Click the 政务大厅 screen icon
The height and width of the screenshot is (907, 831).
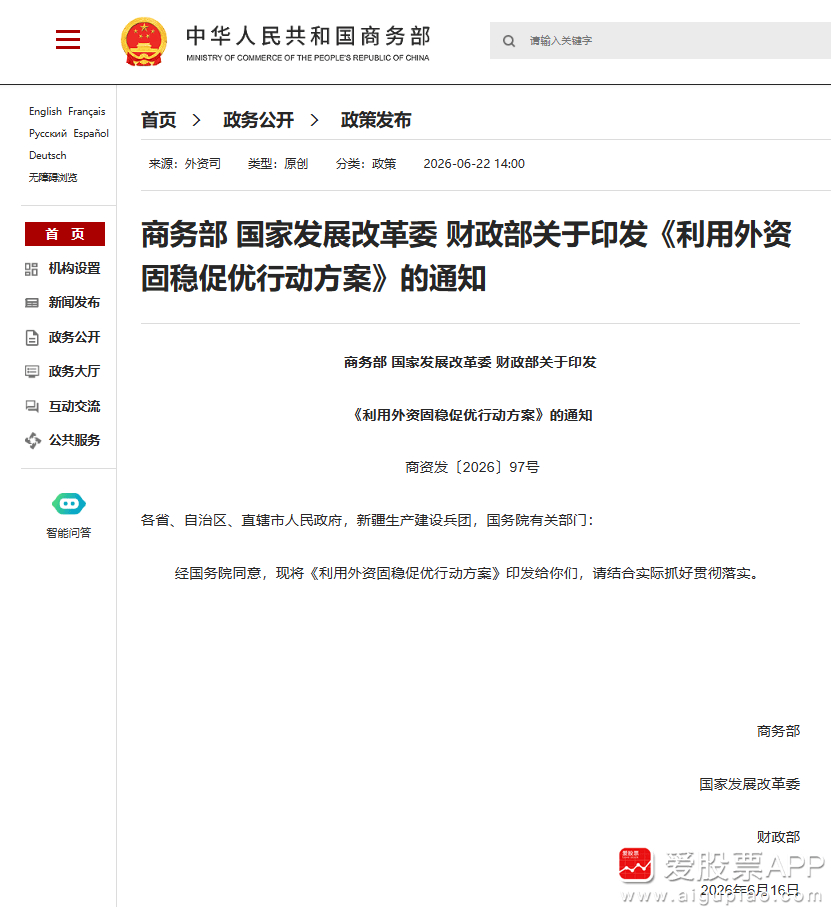pyautogui.click(x=32, y=371)
